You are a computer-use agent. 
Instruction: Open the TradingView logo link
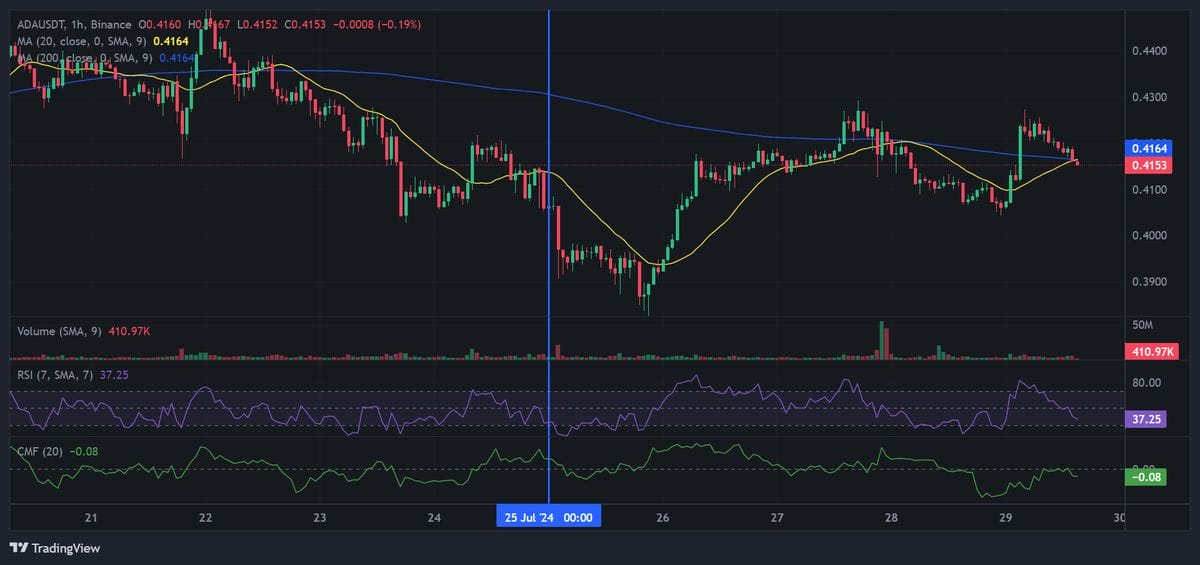[54, 547]
